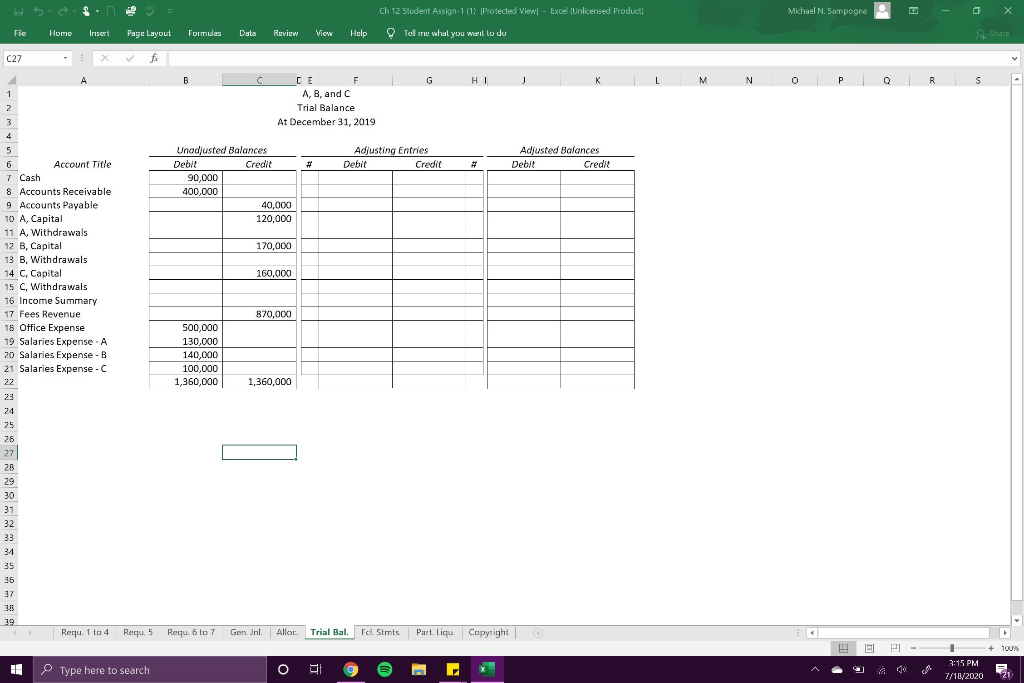The height and width of the screenshot is (683, 1024).
Task: Open Sticky Notes from the taskbar
Action: [453, 669]
